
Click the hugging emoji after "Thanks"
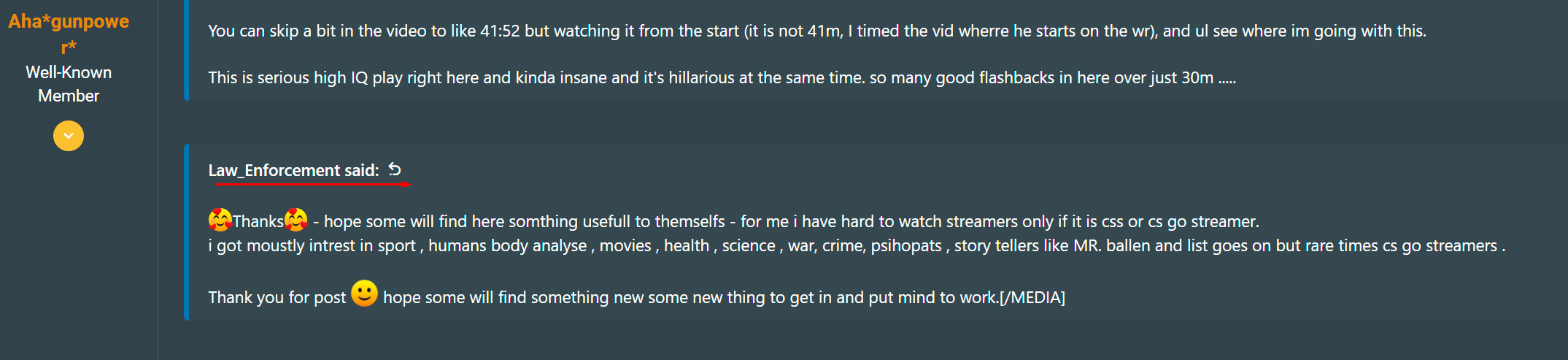click(296, 220)
